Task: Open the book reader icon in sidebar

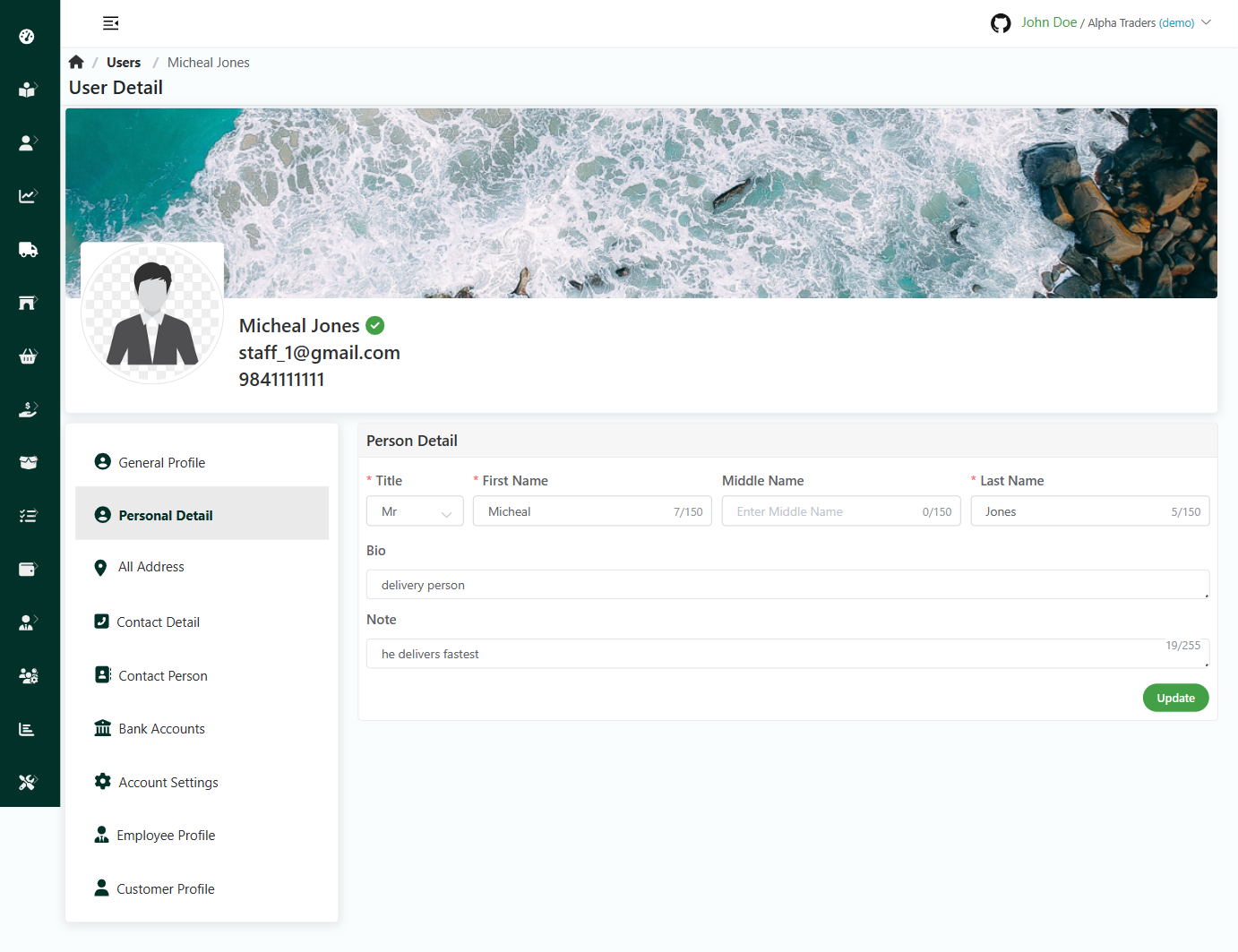Action: (x=27, y=90)
